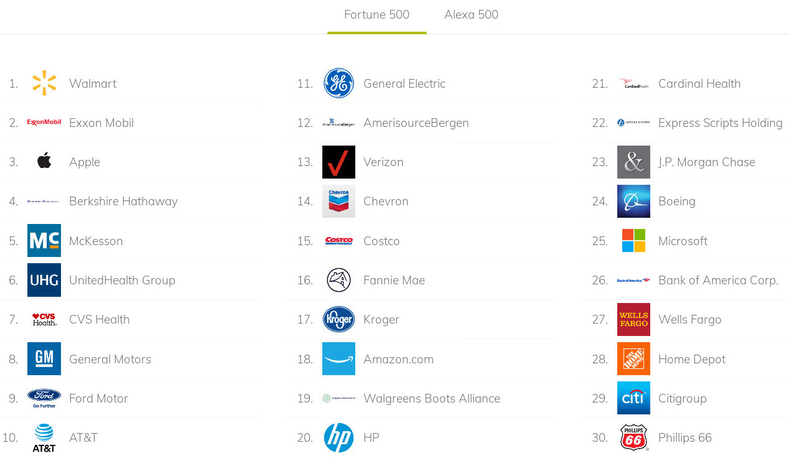
Task: Click the UnitedHealth Group name
Action: click(122, 280)
